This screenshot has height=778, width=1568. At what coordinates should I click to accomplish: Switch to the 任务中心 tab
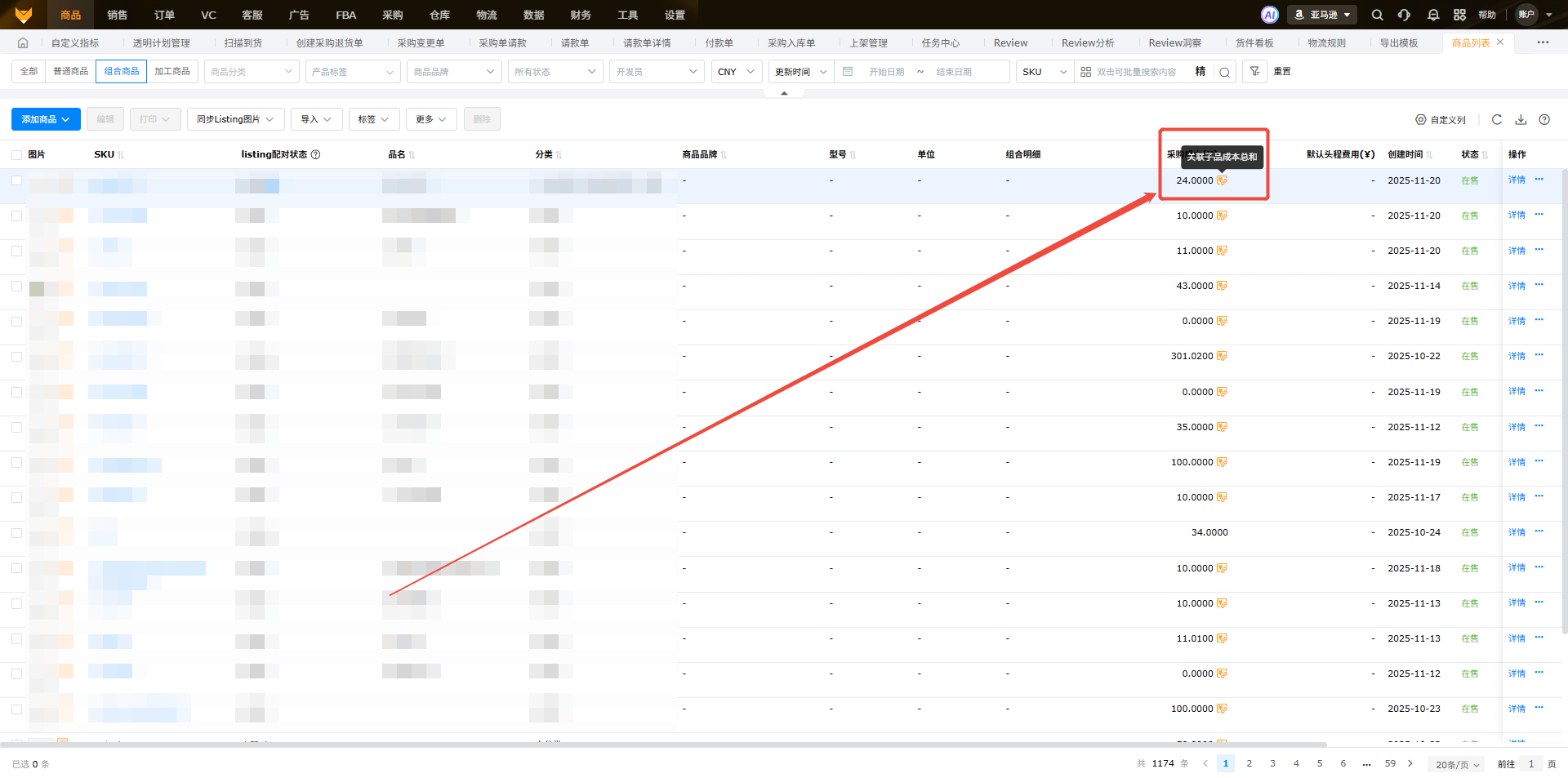(x=941, y=43)
